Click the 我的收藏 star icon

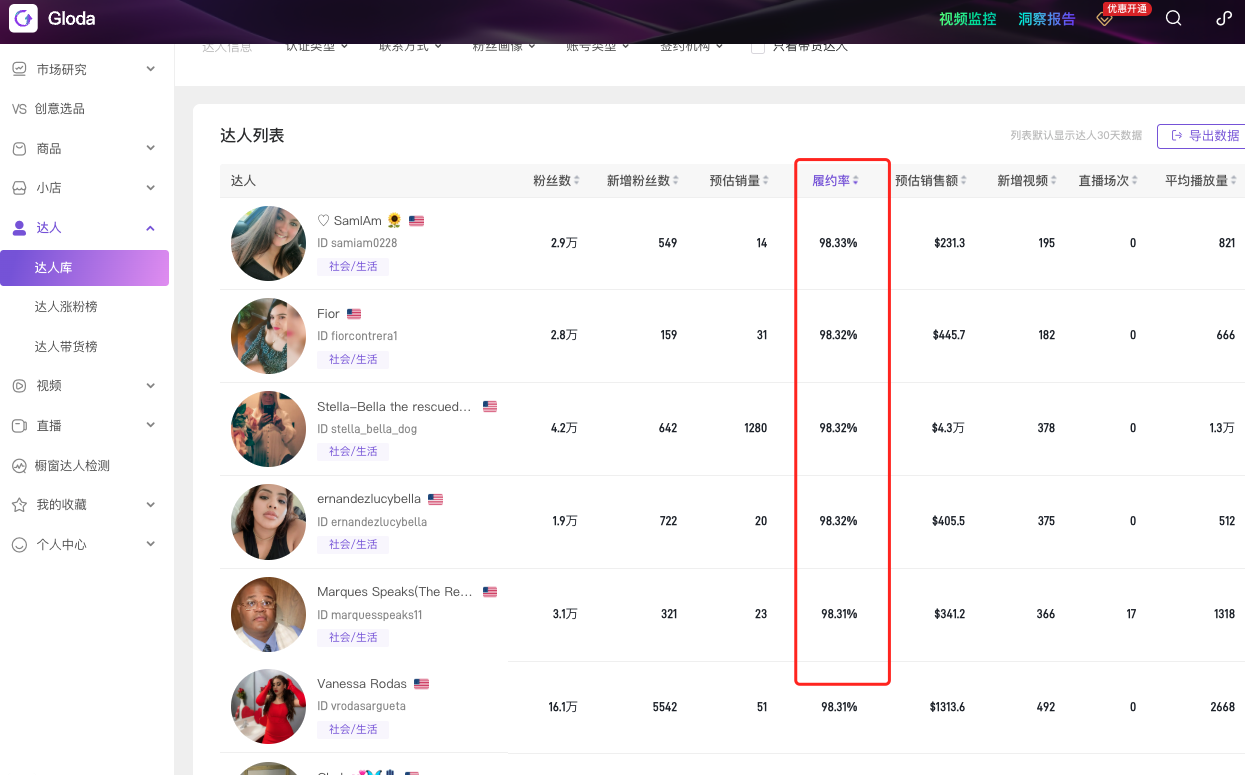pyautogui.click(x=19, y=505)
